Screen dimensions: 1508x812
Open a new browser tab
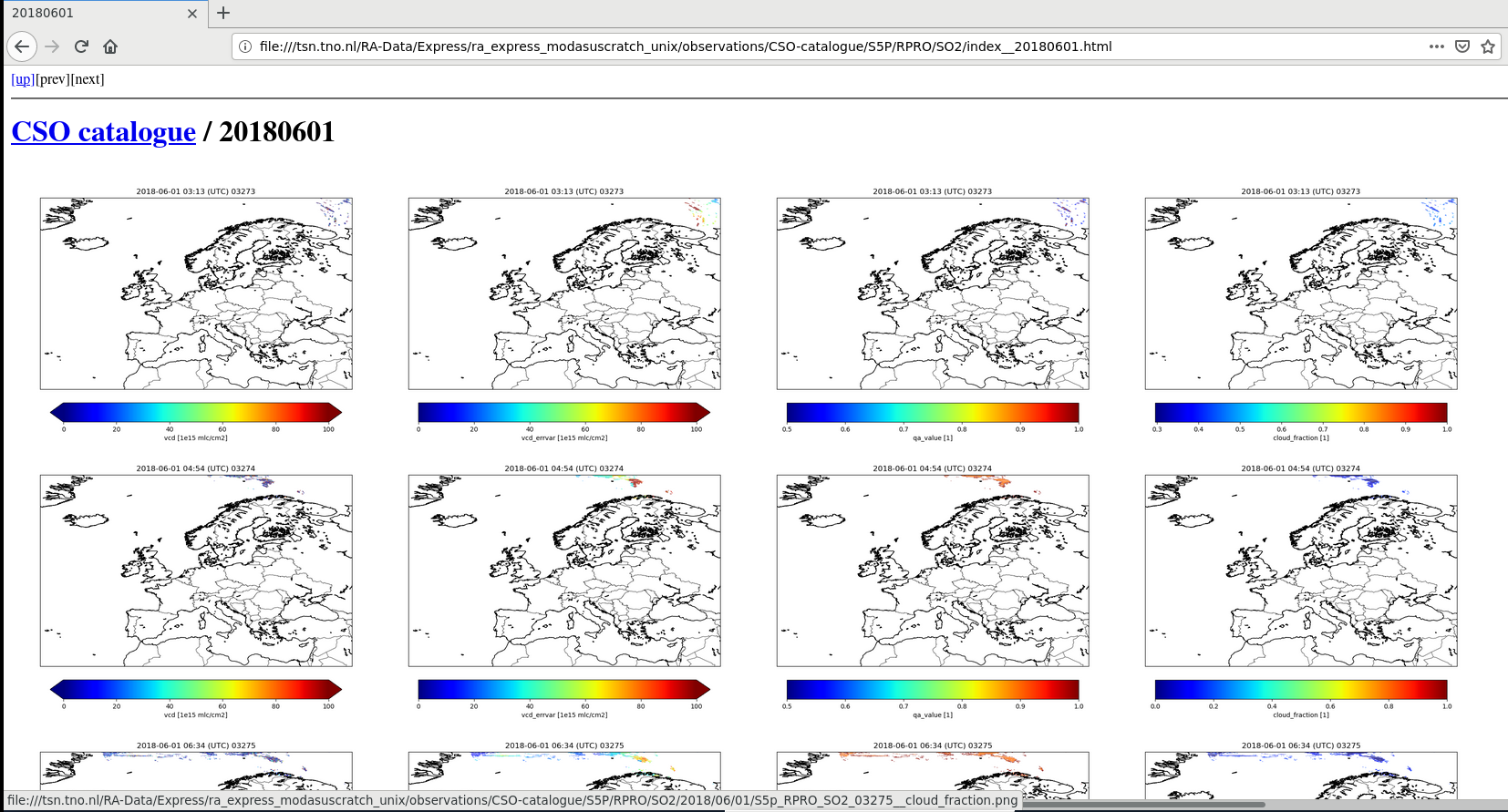223,13
